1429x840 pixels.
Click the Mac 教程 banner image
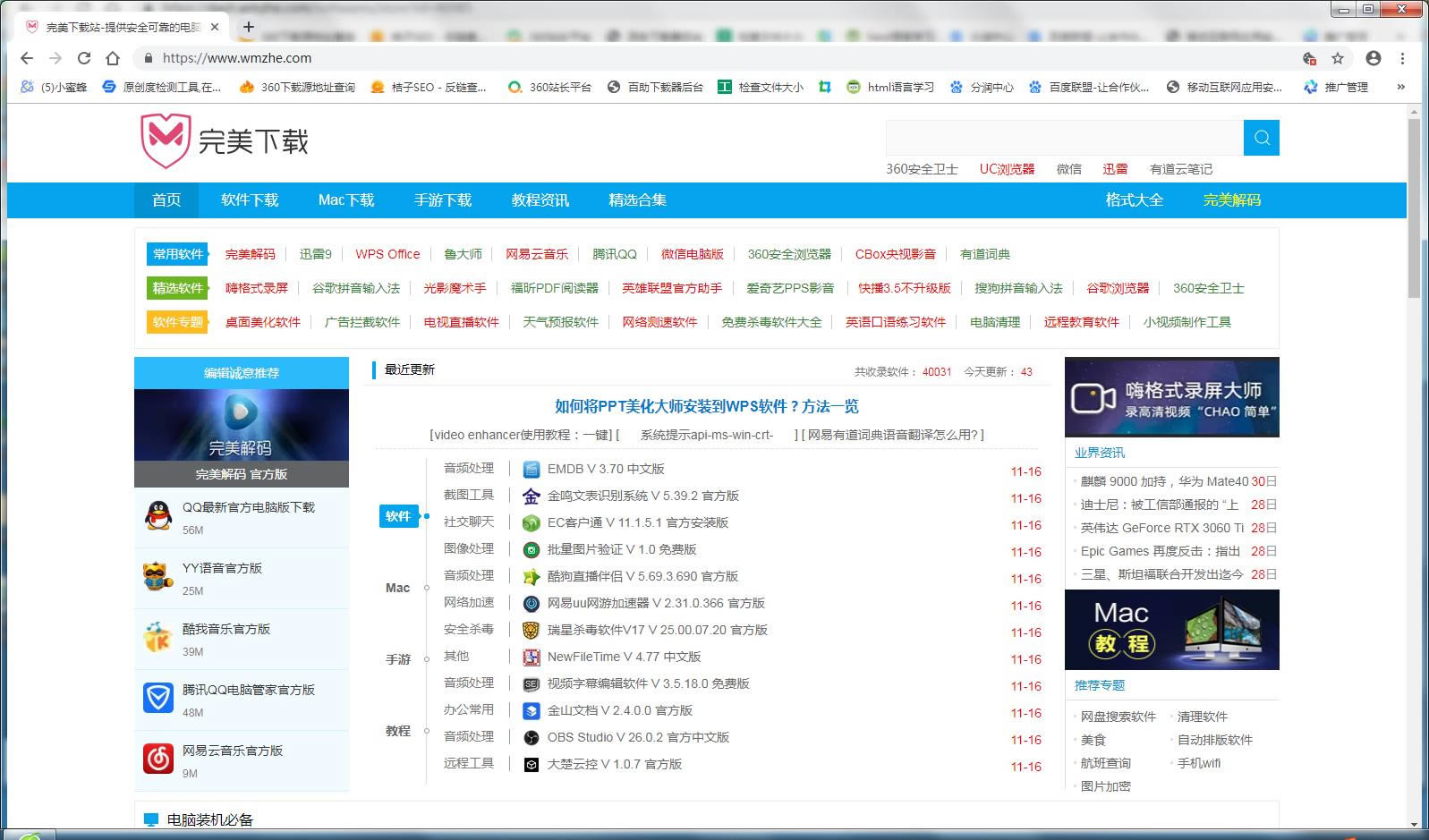click(1172, 630)
